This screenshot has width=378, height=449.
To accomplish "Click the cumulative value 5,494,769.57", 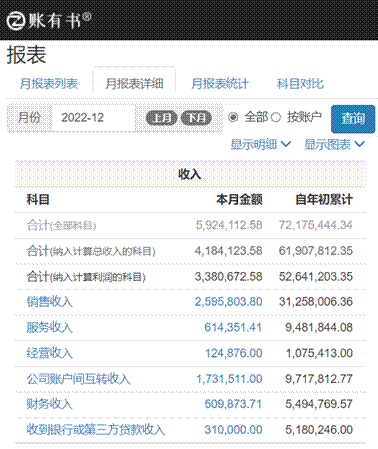I will [319, 404].
